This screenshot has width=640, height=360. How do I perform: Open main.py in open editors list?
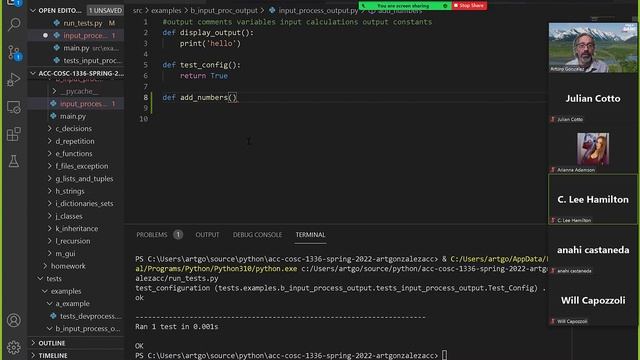click(x=76, y=48)
